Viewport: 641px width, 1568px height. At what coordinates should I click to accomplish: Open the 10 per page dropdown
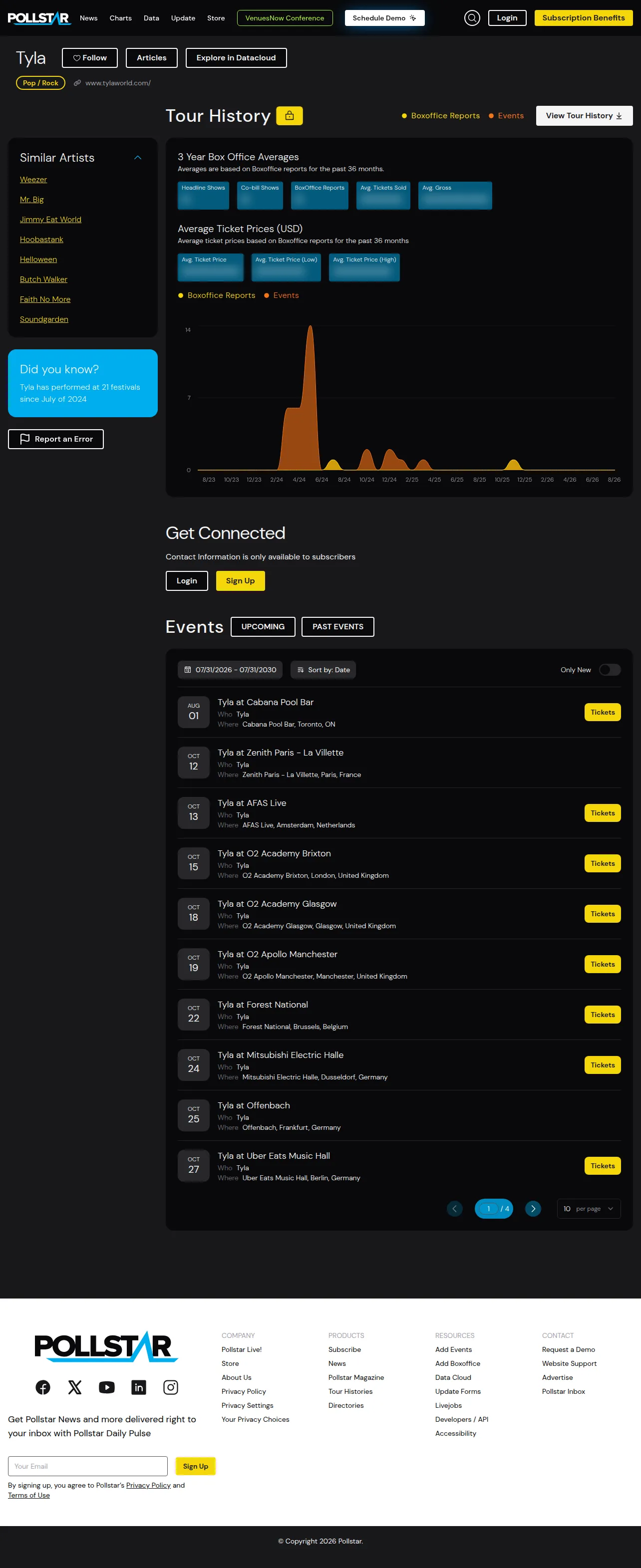coord(589,1209)
